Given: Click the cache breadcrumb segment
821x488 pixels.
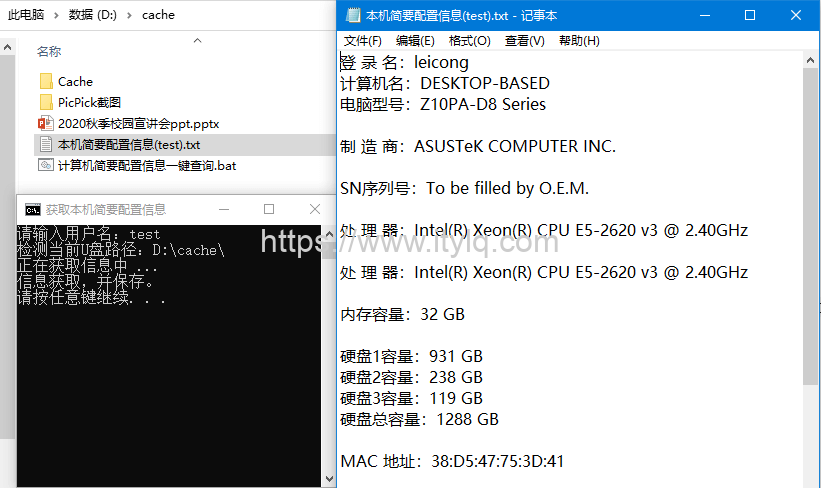Looking at the screenshot, I should click(x=158, y=15).
